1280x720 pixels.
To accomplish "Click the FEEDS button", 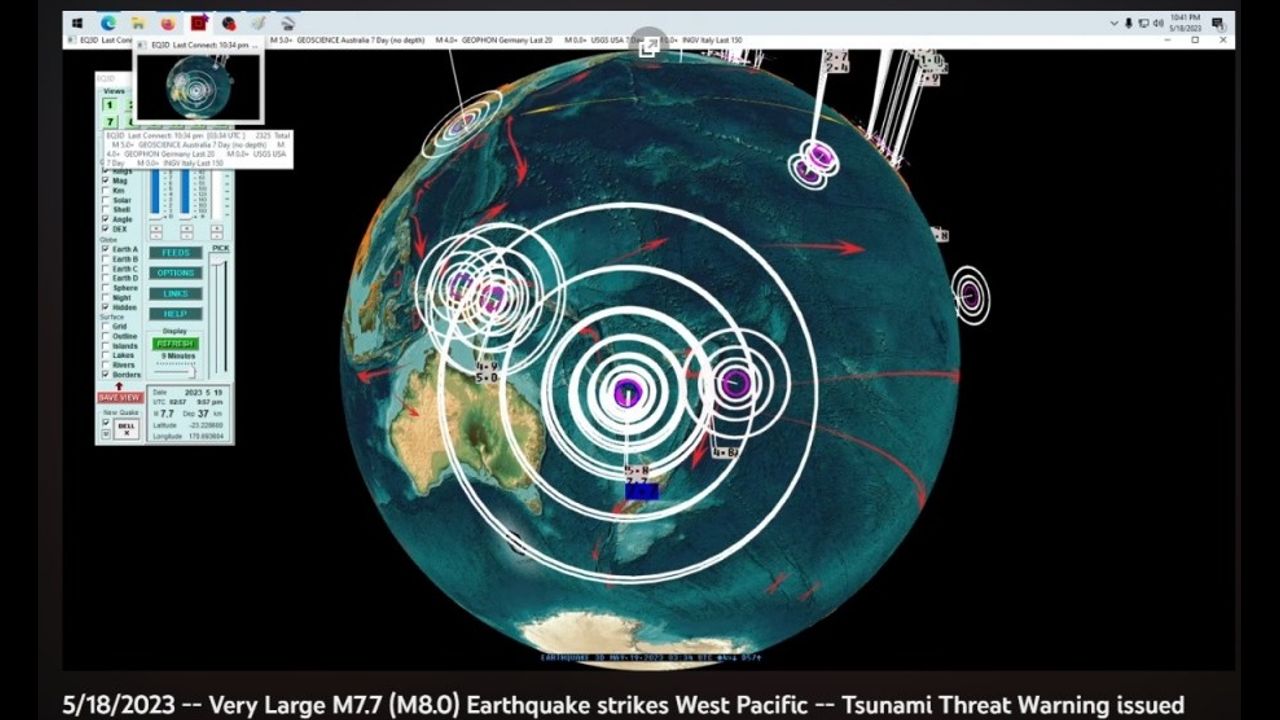I will click(x=176, y=253).
